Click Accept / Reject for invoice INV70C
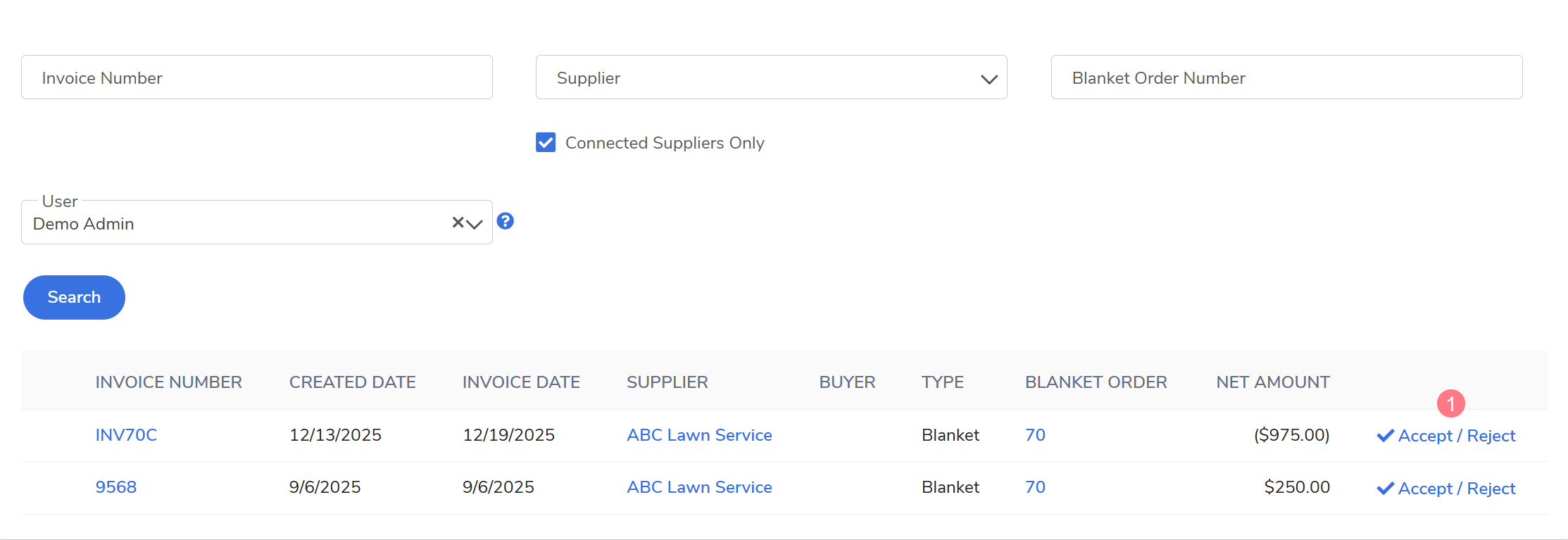The height and width of the screenshot is (540, 1568). 1456,436
